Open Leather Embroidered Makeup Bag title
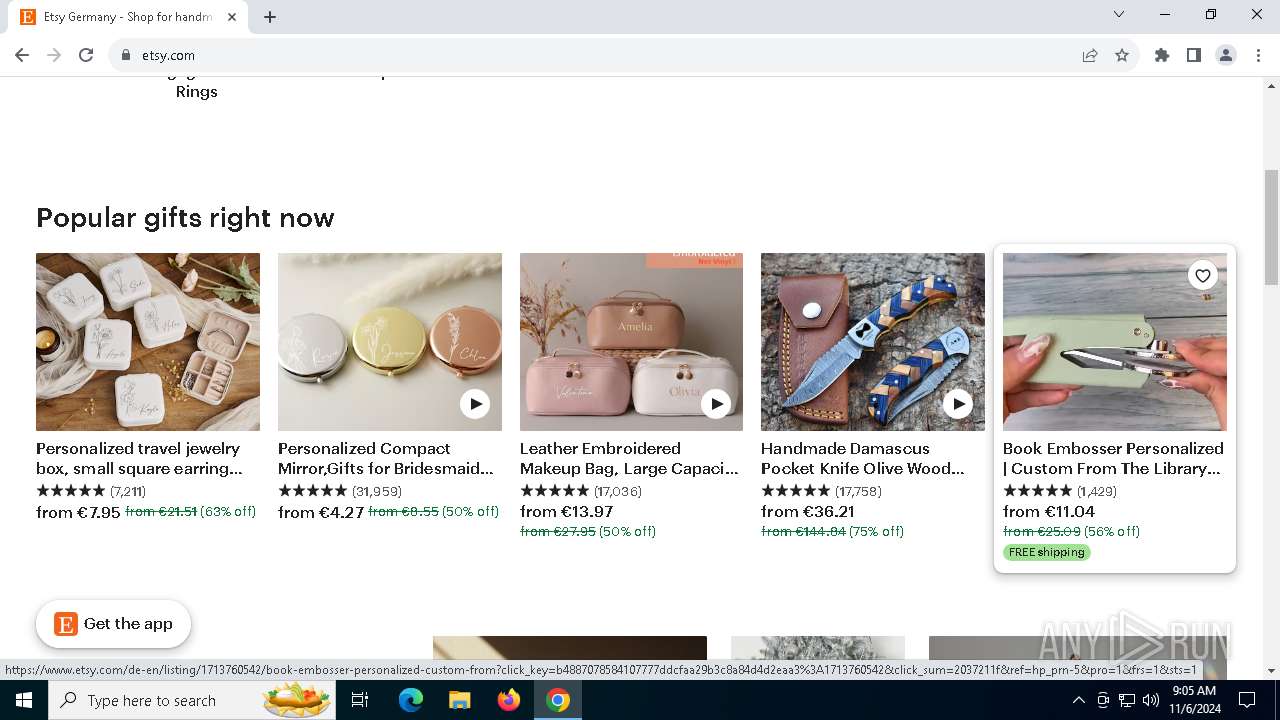 629,458
